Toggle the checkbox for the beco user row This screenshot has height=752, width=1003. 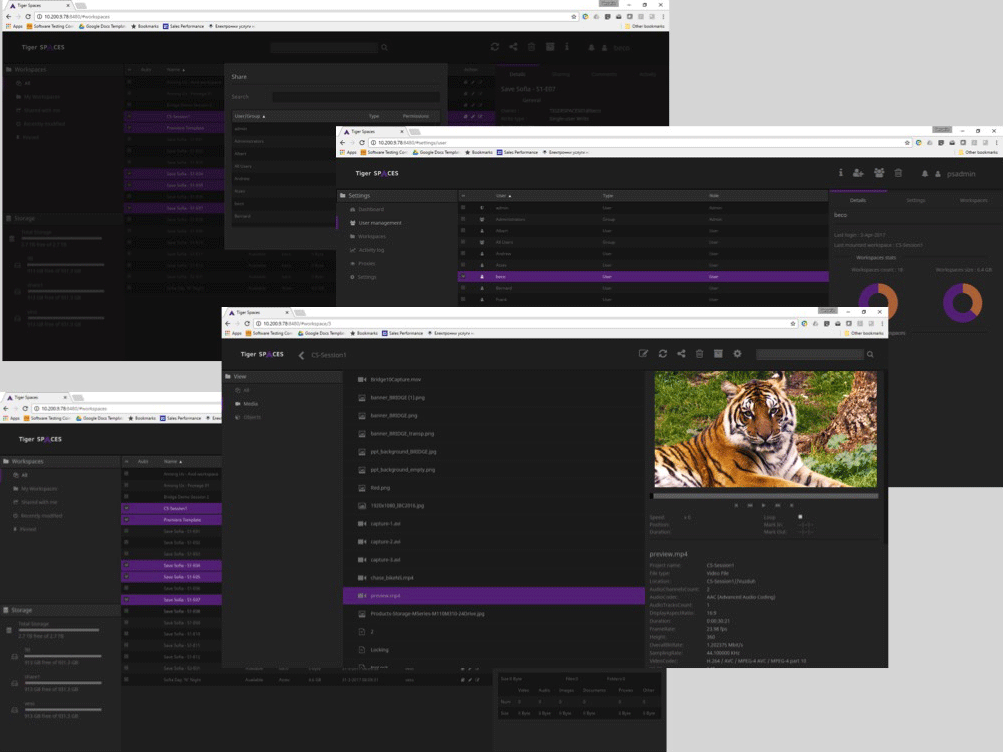(x=463, y=277)
